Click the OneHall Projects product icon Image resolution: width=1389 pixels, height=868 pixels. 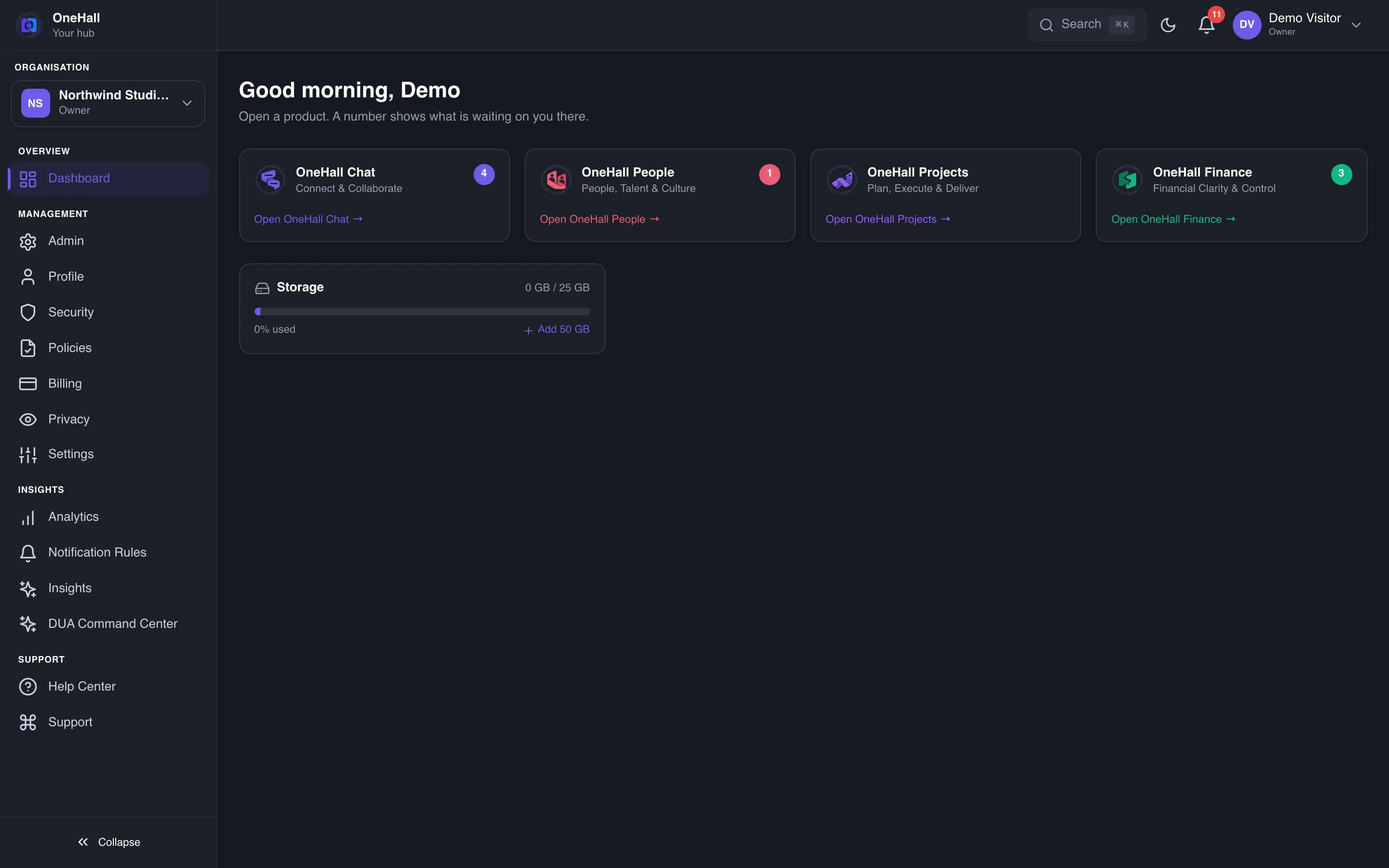click(842, 180)
